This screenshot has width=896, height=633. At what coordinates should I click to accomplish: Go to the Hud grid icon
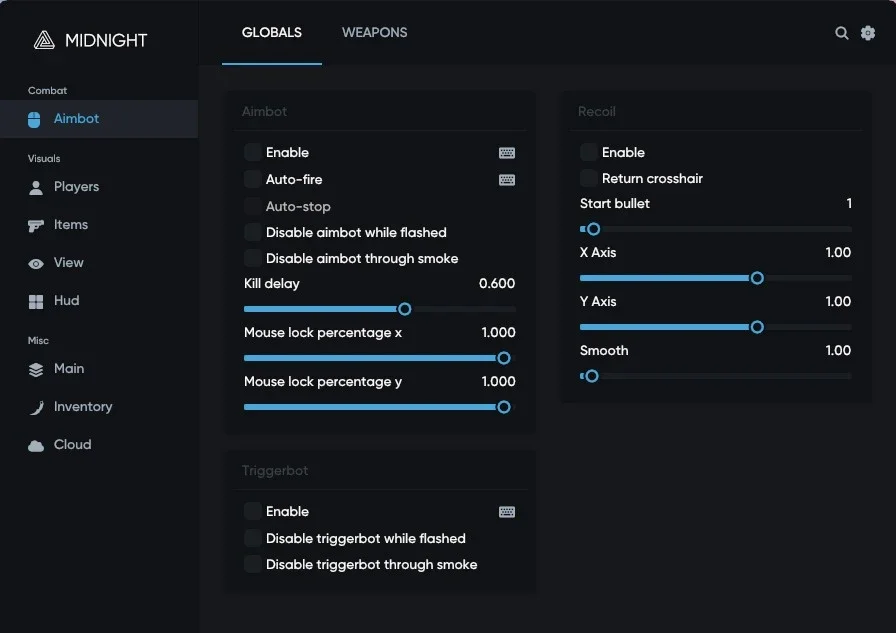pos(35,302)
